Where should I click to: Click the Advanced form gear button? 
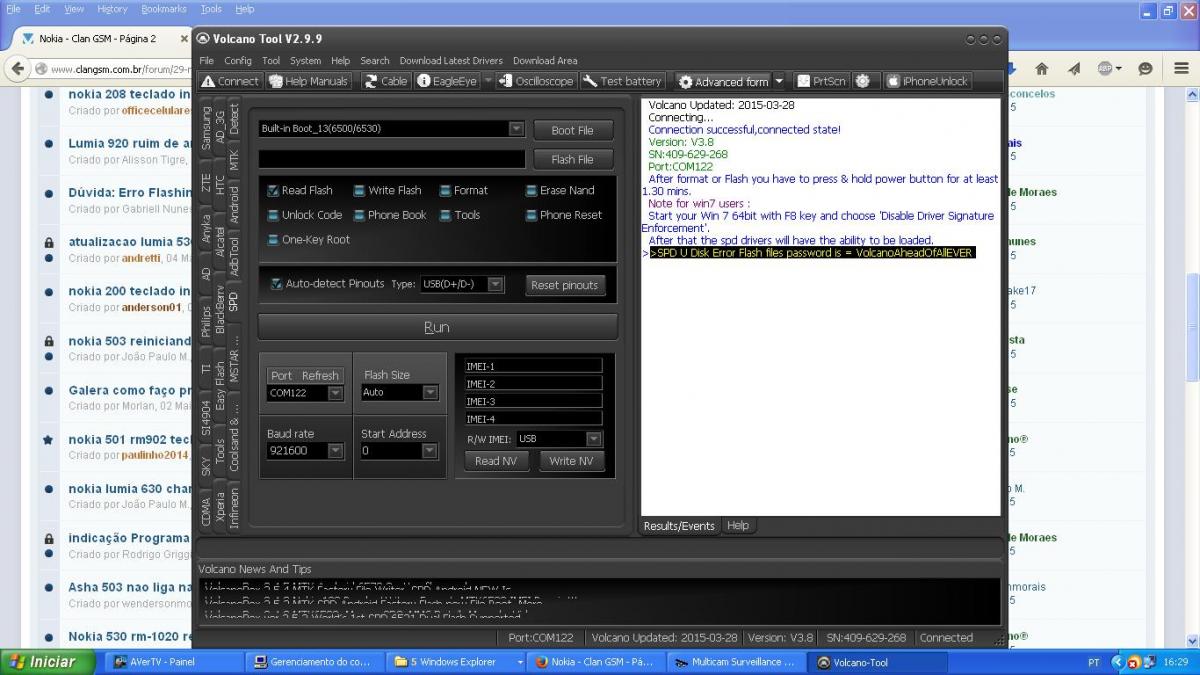tap(724, 81)
